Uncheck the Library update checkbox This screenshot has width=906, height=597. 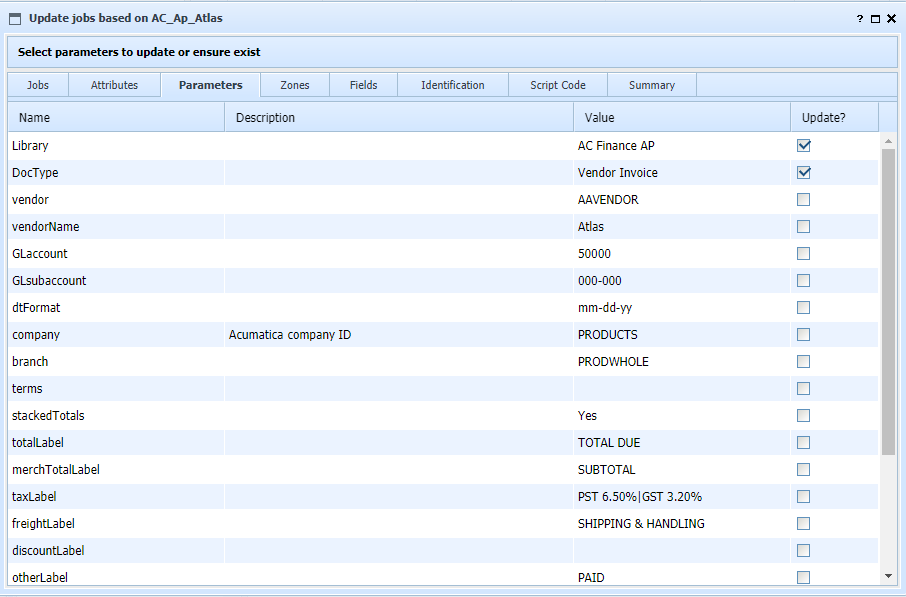(x=804, y=146)
